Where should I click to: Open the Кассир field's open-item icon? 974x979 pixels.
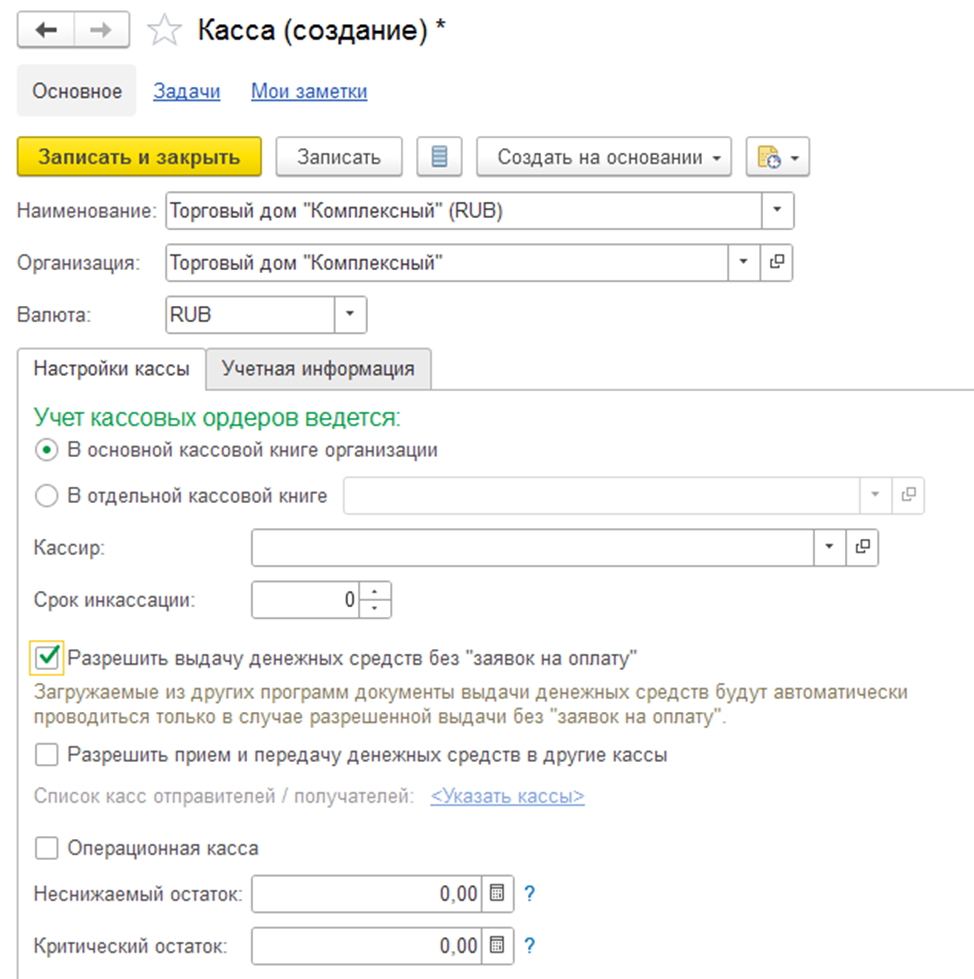pyautogui.click(x=862, y=547)
